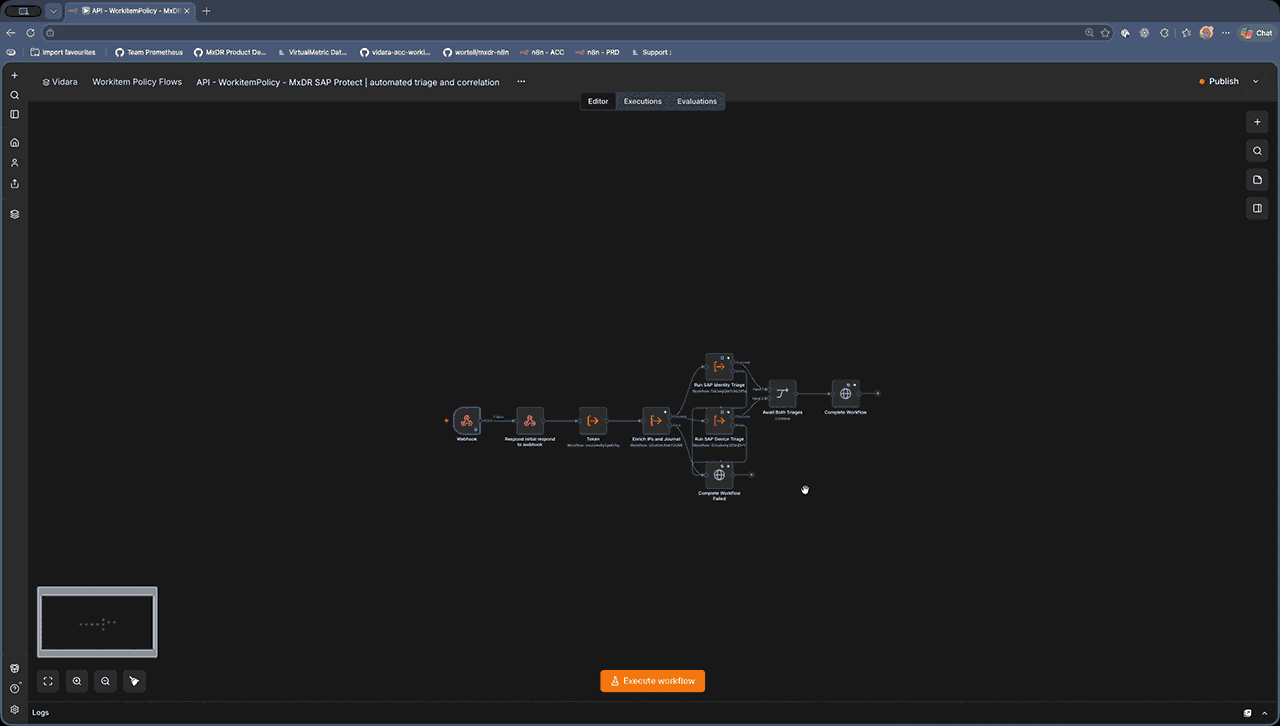Open the n8n - PRD bookmark
This screenshot has width=1280, height=726.
pyautogui.click(x=597, y=52)
